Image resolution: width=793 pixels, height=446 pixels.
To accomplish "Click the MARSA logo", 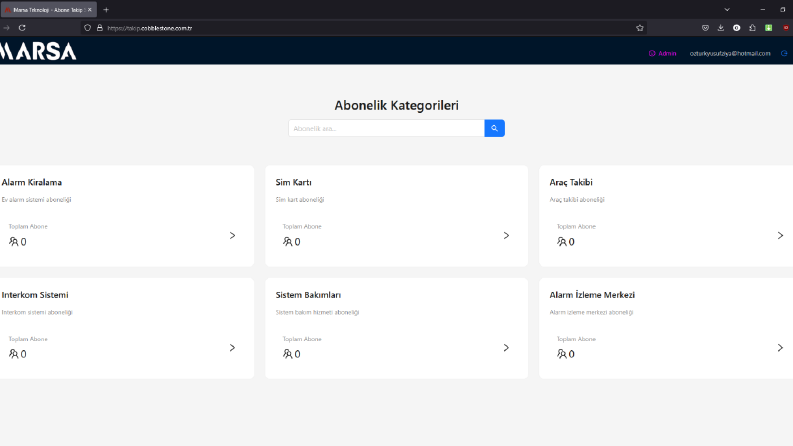I will pyautogui.click(x=38, y=51).
